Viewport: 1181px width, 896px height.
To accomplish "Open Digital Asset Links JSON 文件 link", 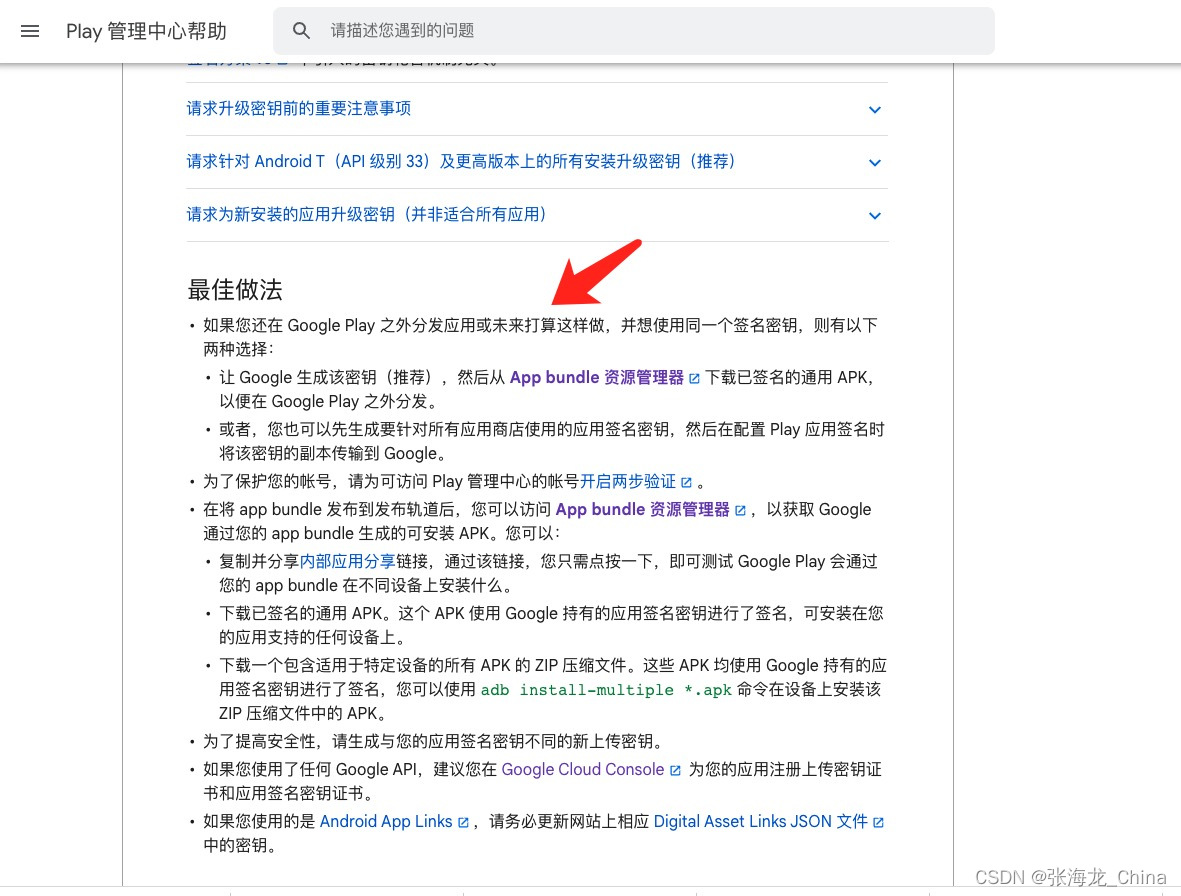I will (x=761, y=821).
